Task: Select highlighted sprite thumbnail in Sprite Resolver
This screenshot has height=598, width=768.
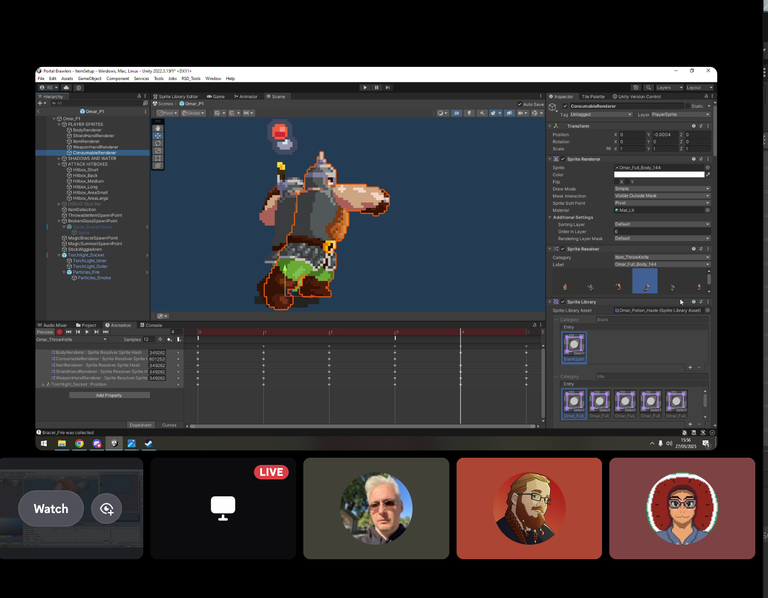Action: [x=645, y=282]
